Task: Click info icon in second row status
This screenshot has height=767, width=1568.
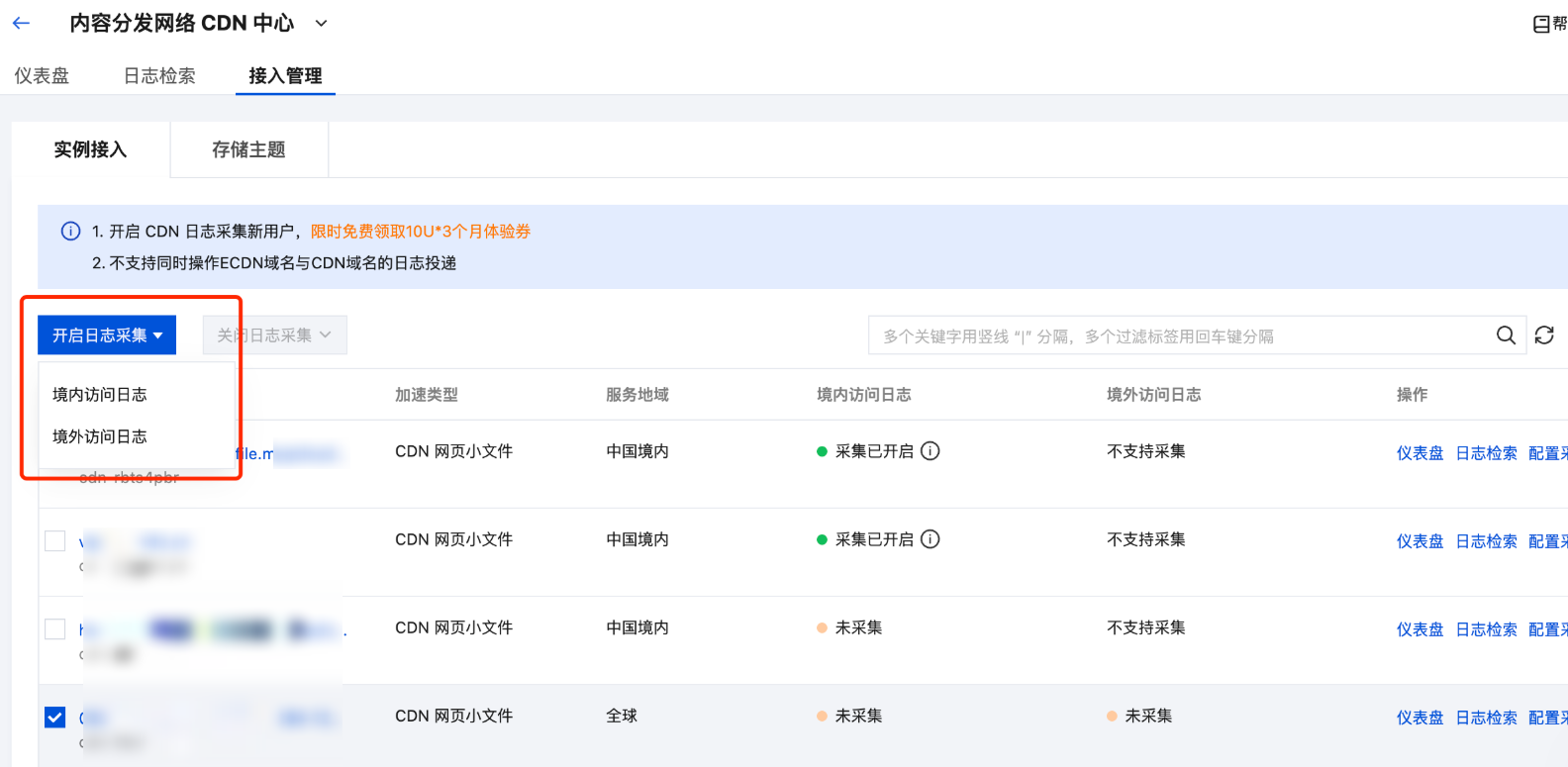Action: [931, 539]
